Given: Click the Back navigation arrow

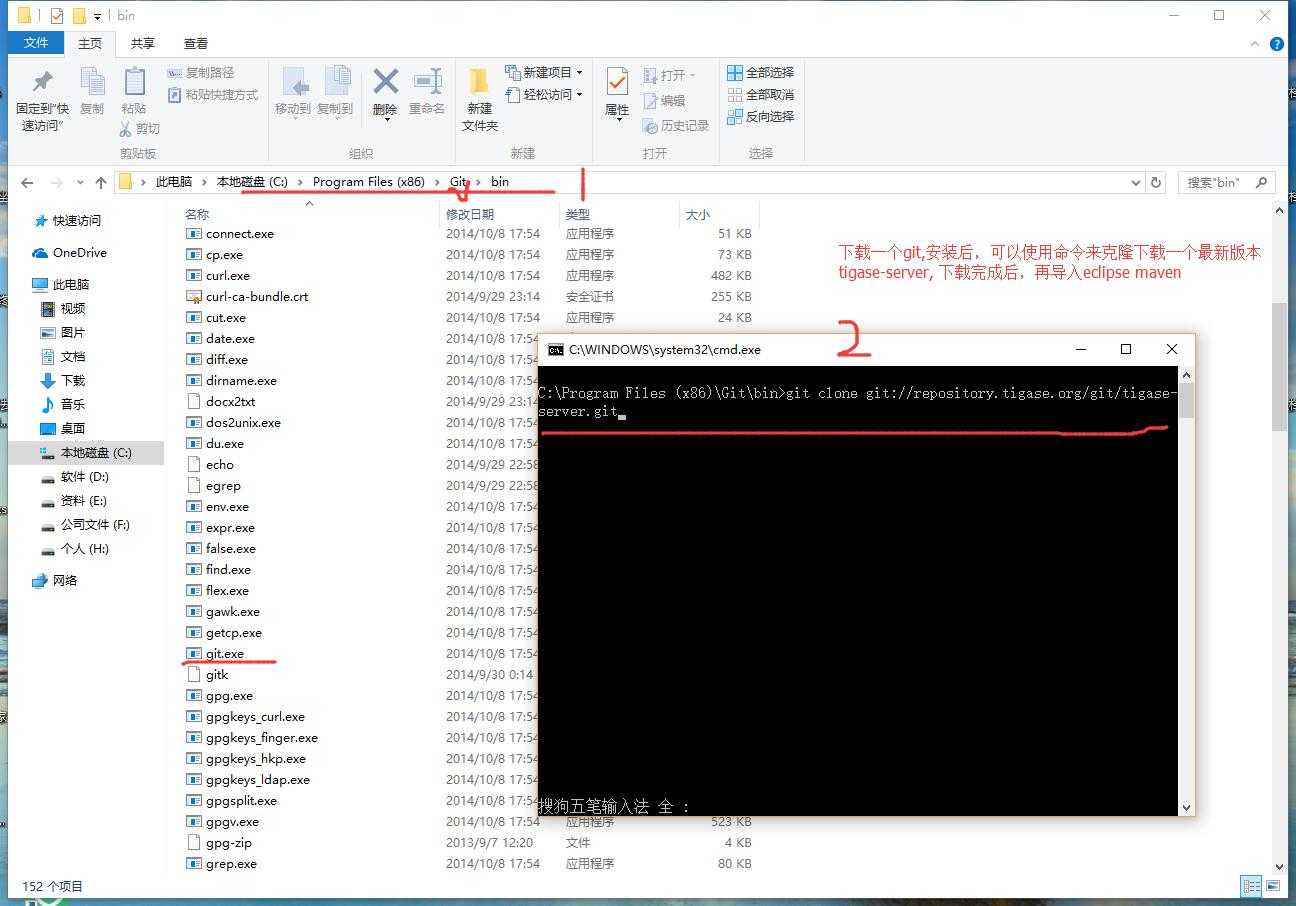Looking at the screenshot, I should (x=27, y=182).
